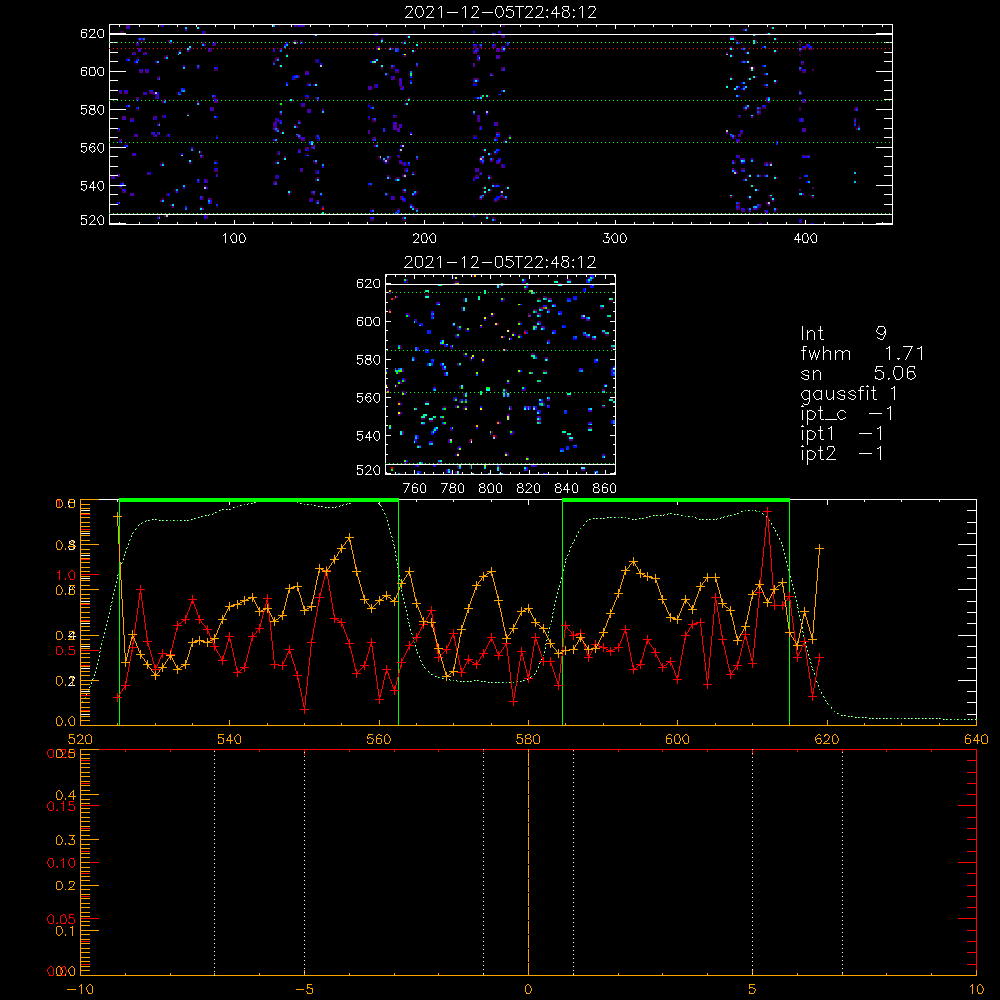Click the left thick green bar above profile plot
The height and width of the screenshot is (1000, 1000).
pyautogui.click(x=259, y=500)
